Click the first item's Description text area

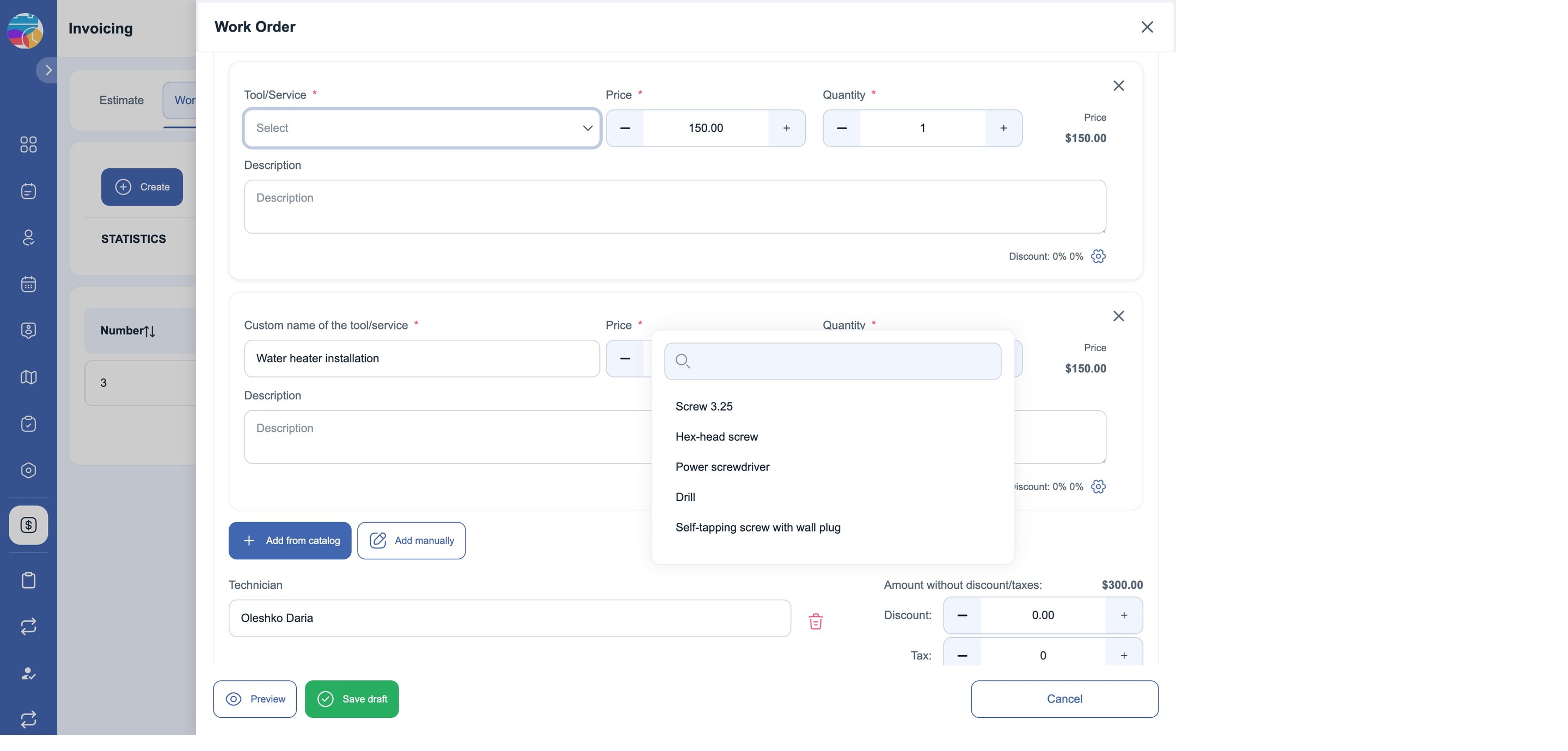tap(675, 206)
